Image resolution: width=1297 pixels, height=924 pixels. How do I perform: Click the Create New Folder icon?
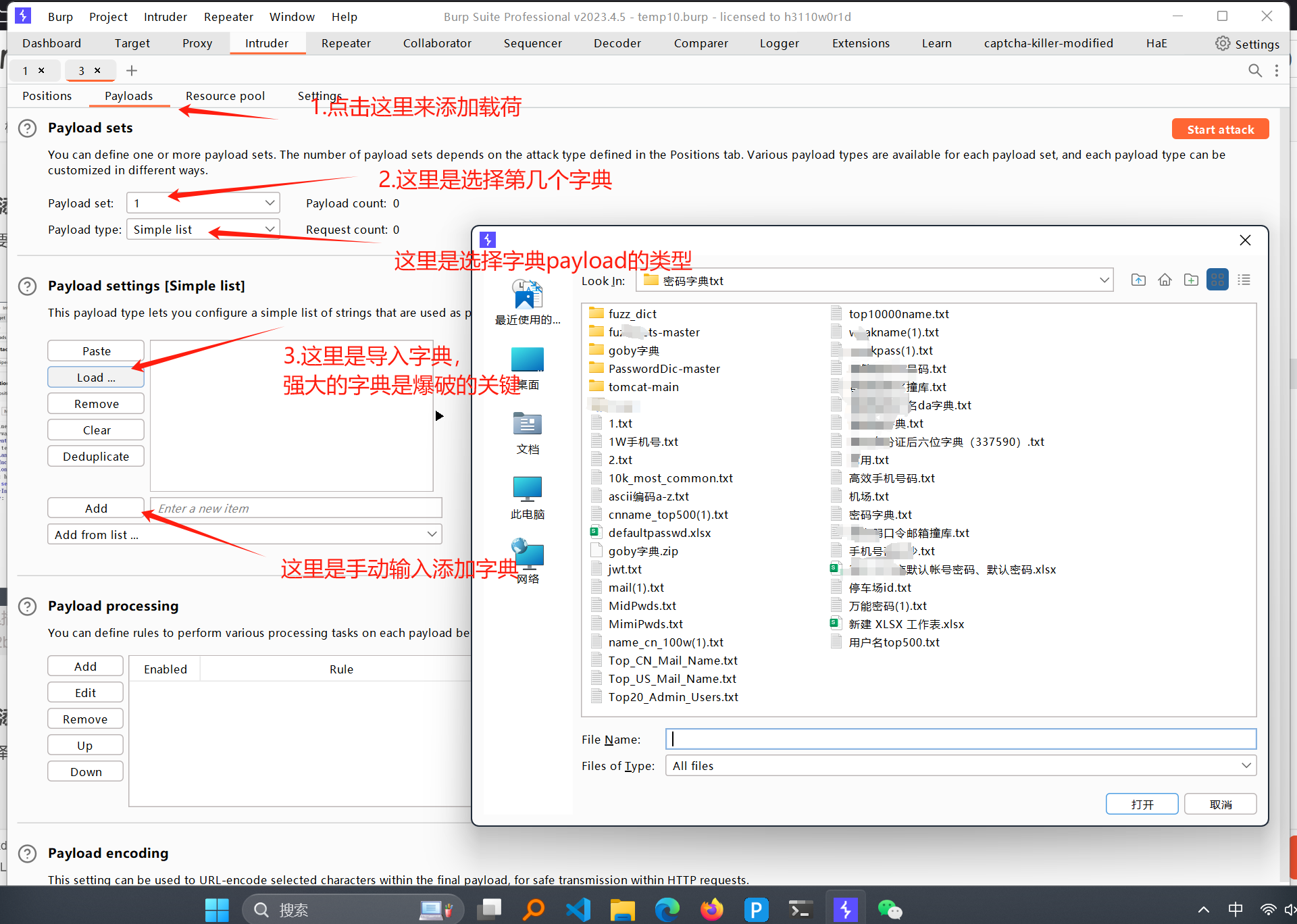(x=1191, y=280)
